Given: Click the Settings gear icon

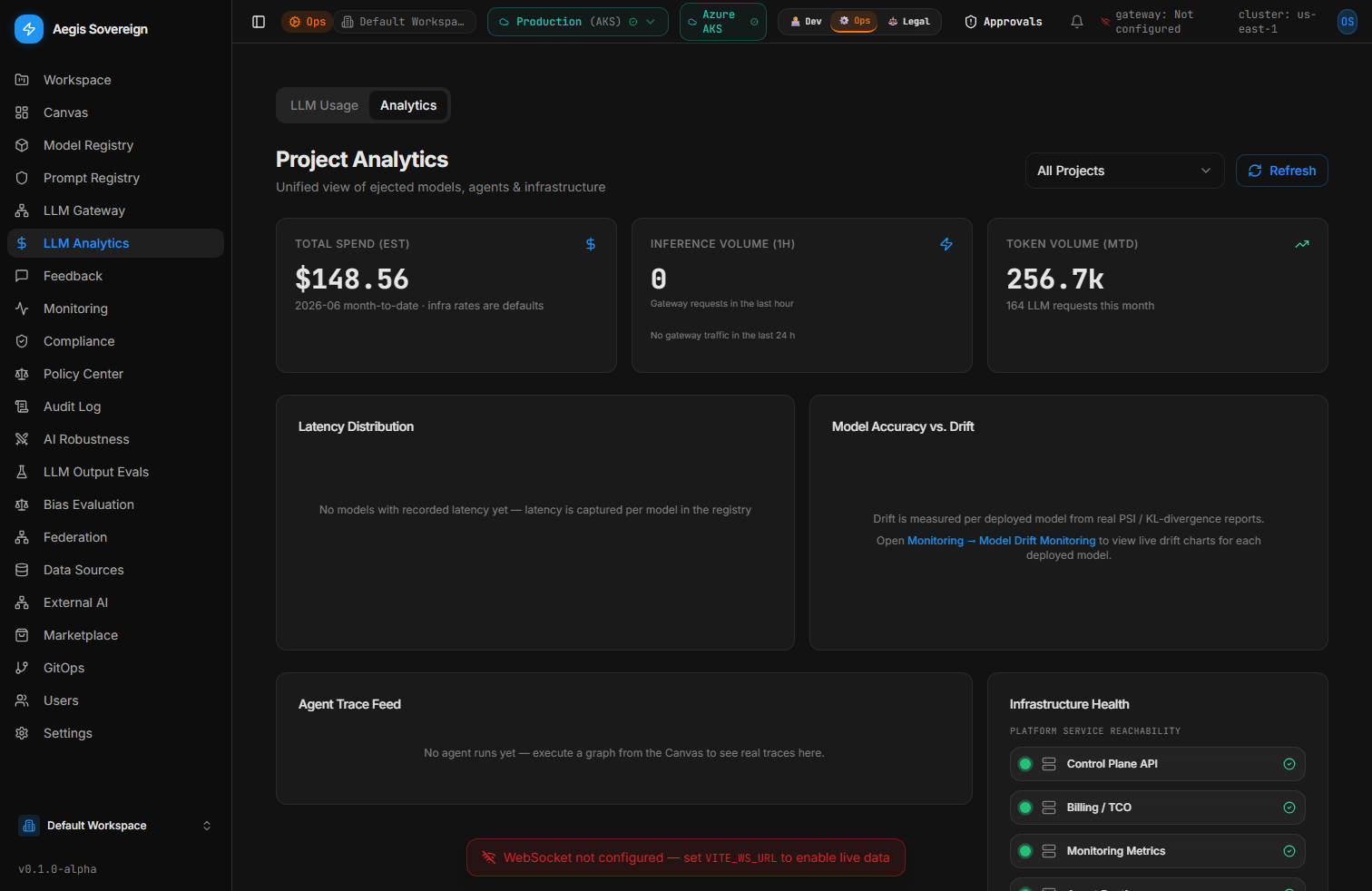Looking at the screenshot, I should tap(22, 733).
